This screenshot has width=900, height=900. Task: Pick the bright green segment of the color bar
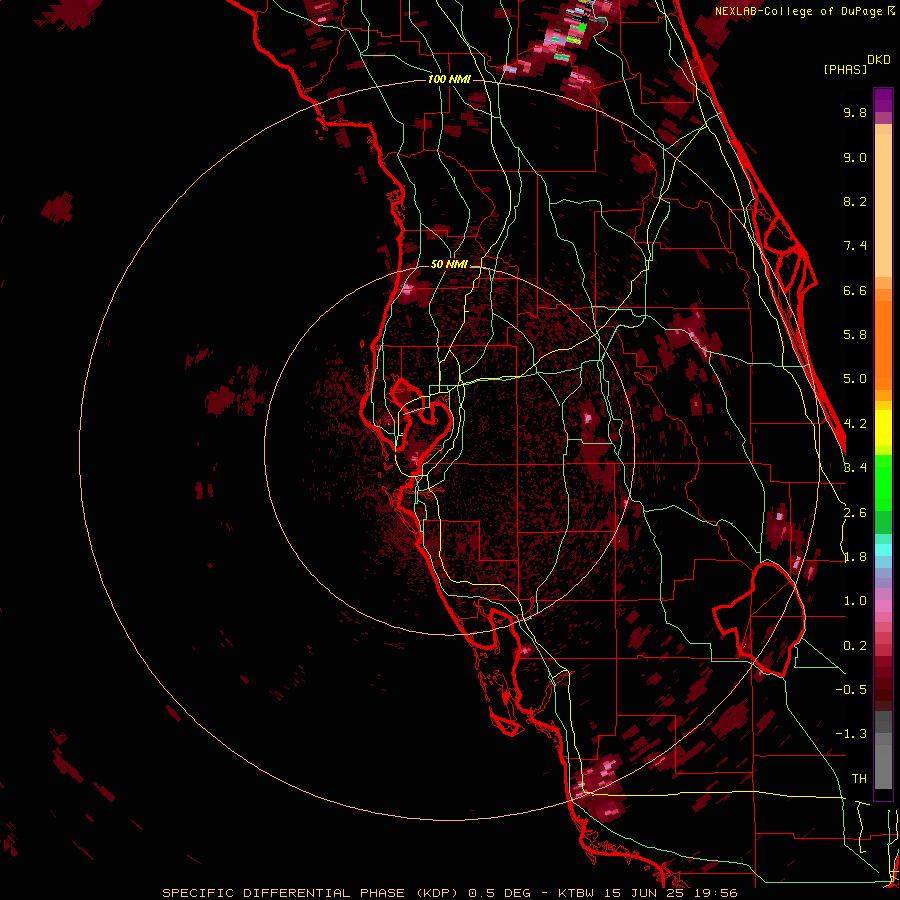pyautogui.click(x=883, y=482)
